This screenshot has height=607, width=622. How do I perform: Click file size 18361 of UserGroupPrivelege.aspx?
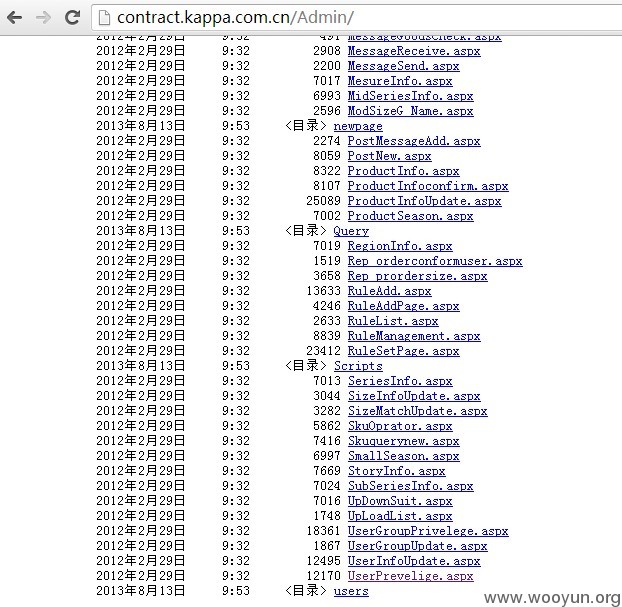(x=323, y=531)
